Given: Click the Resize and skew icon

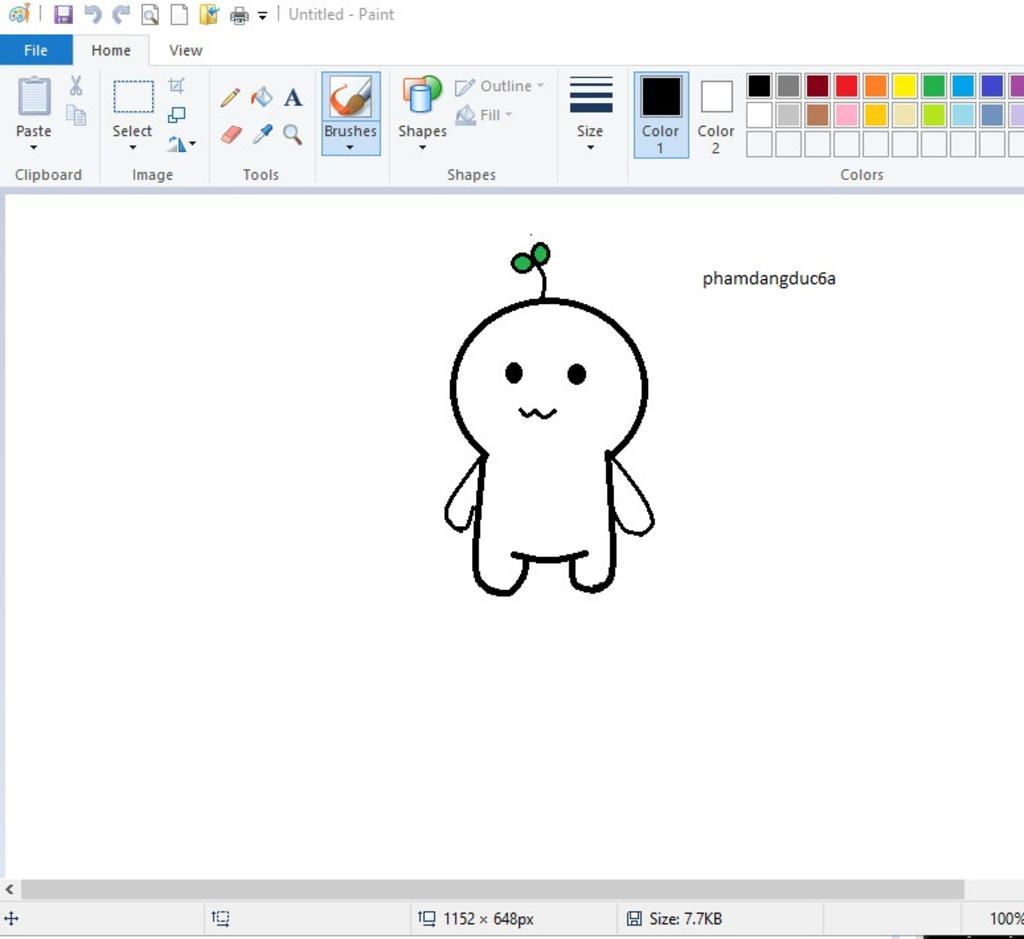Looking at the screenshot, I should [x=176, y=115].
